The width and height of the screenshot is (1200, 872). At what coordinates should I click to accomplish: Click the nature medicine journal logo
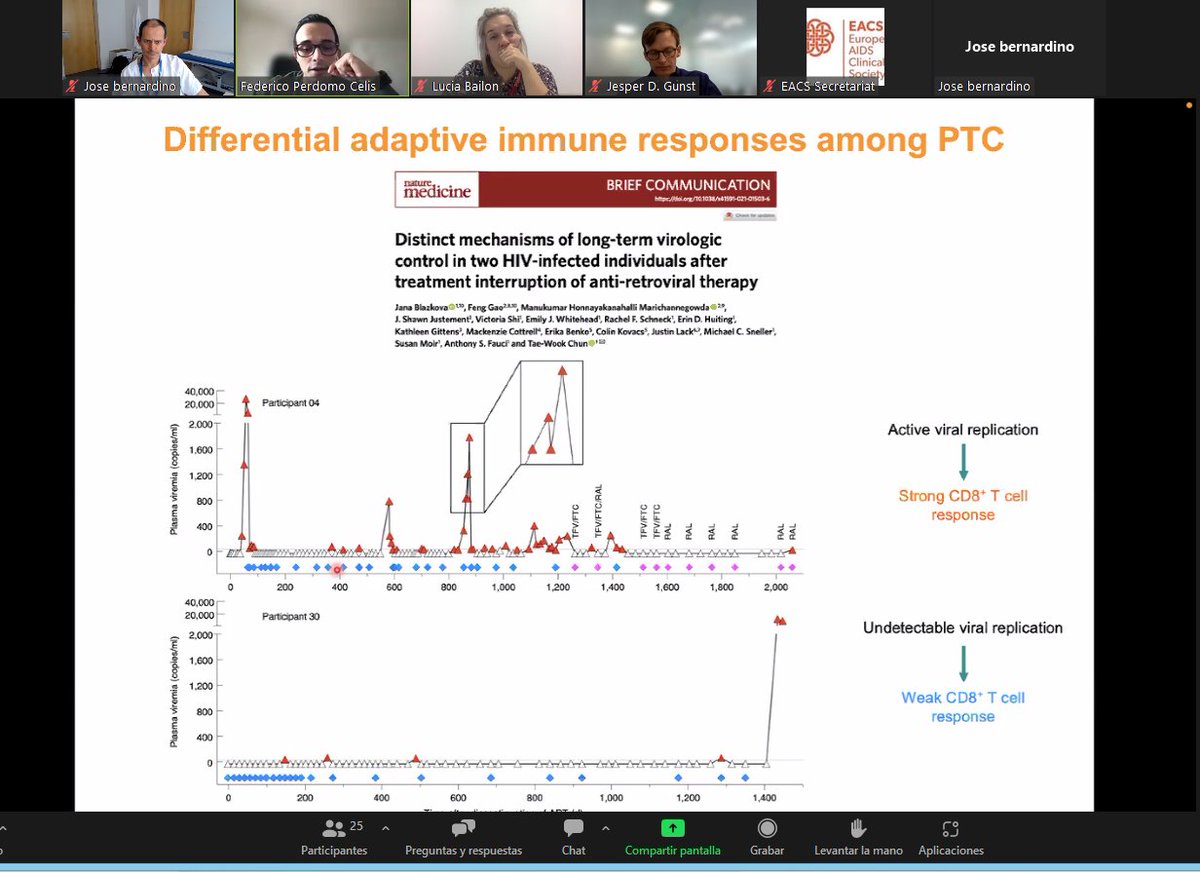(436, 189)
